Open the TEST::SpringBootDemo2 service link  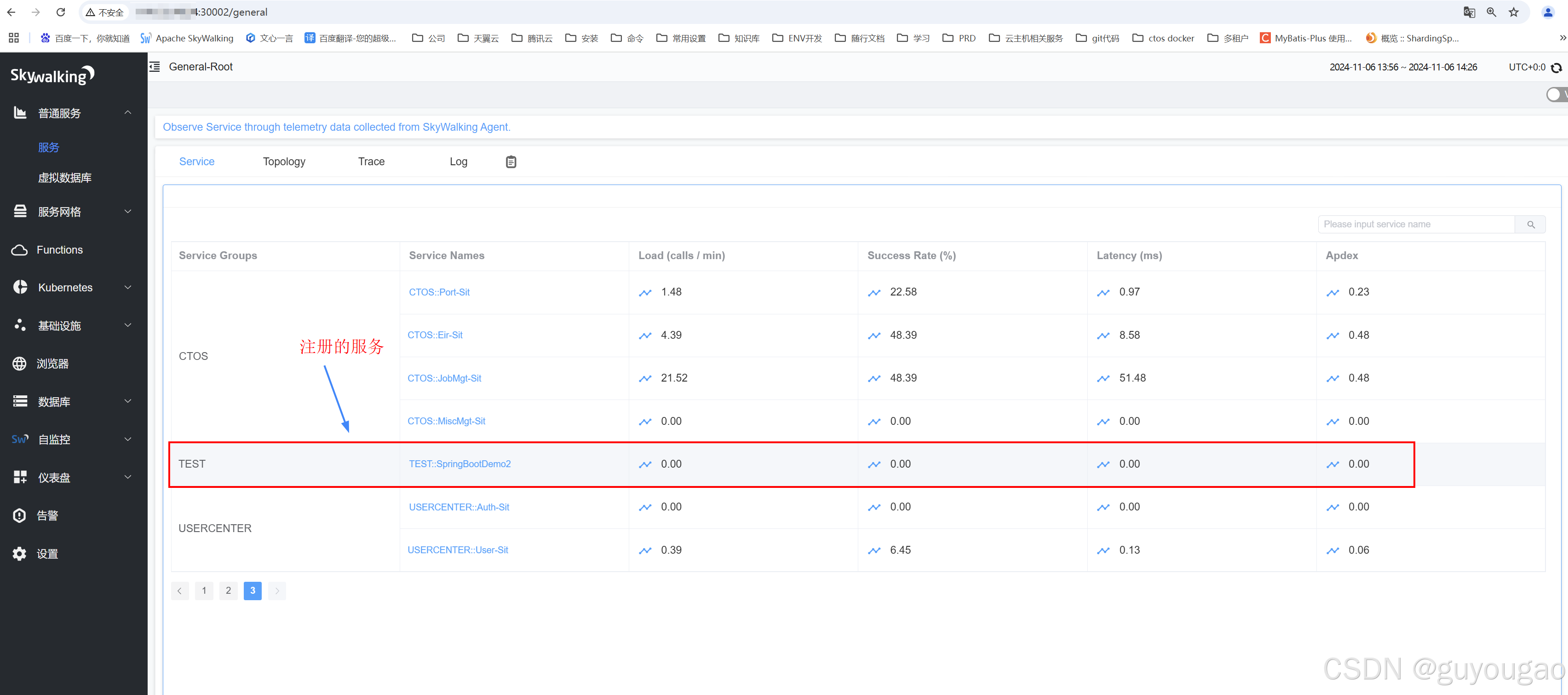(x=459, y=463)
